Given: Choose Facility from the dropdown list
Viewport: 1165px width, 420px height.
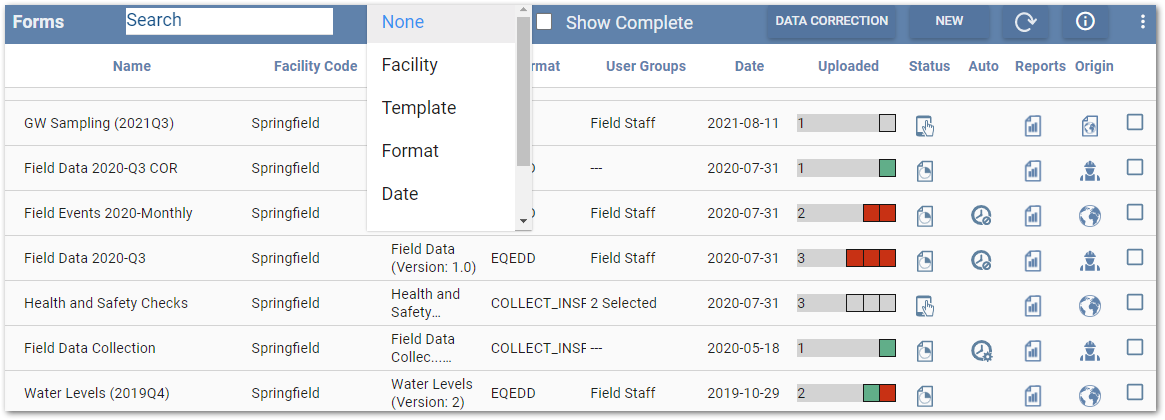Looking at the screenshot, I should click(410, 65).
